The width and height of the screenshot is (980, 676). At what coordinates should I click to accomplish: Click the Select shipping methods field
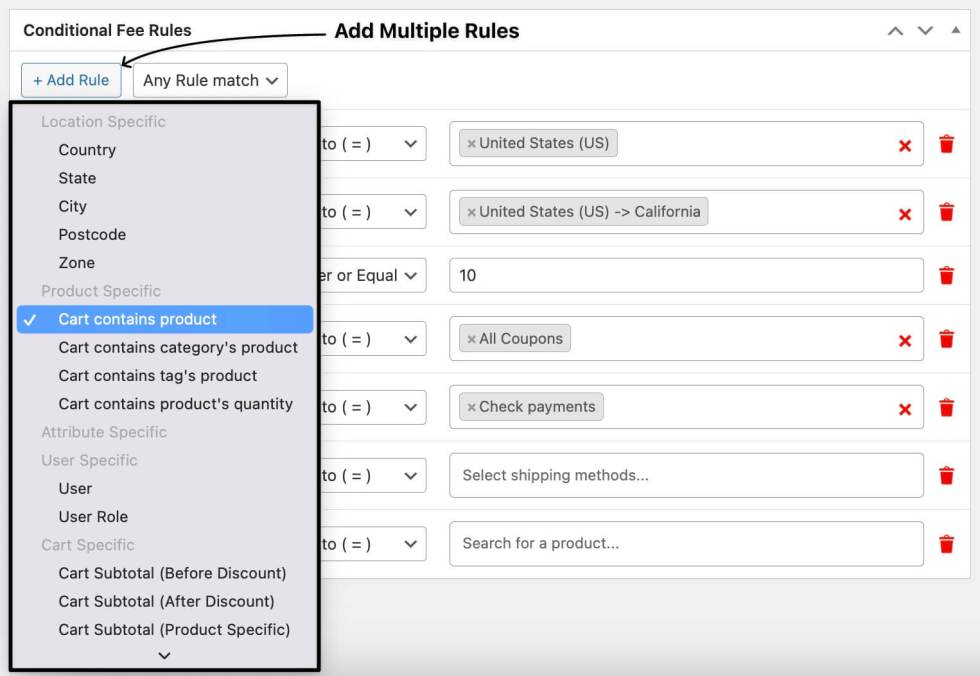click(x=686, y=475)
